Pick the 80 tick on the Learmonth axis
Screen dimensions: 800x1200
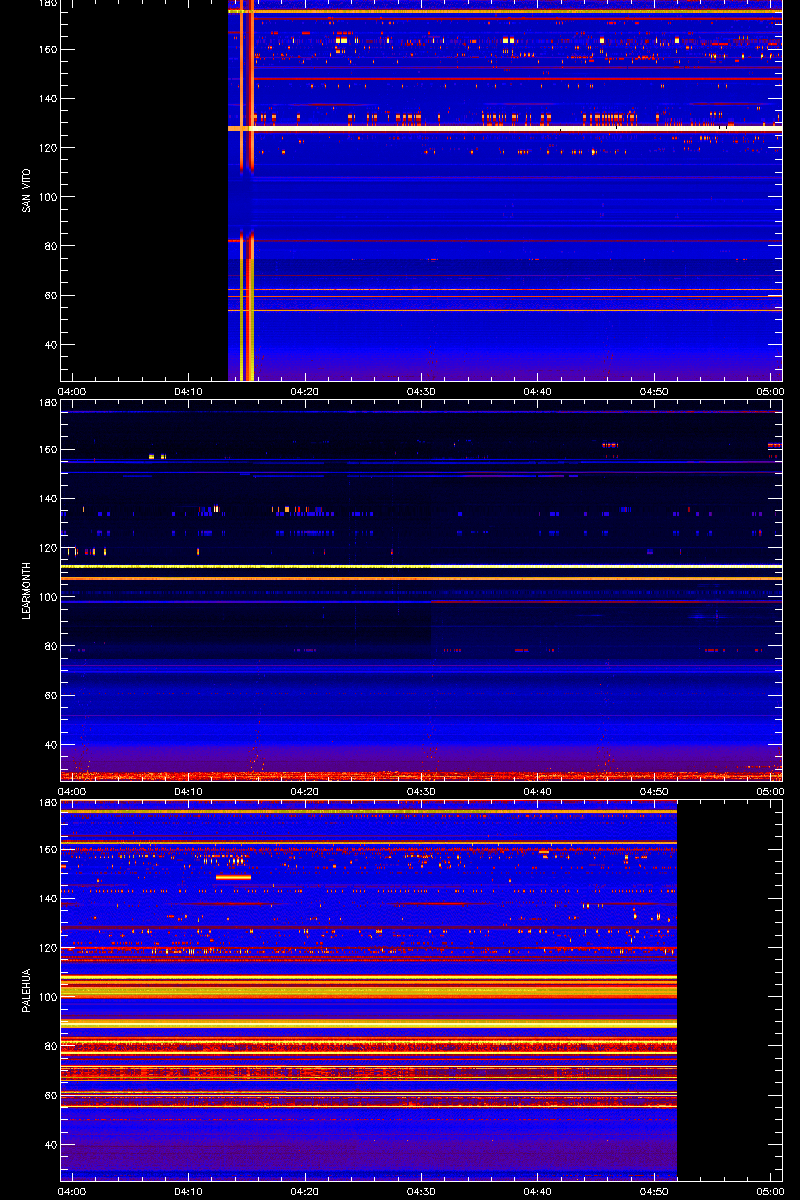point(50,646)
